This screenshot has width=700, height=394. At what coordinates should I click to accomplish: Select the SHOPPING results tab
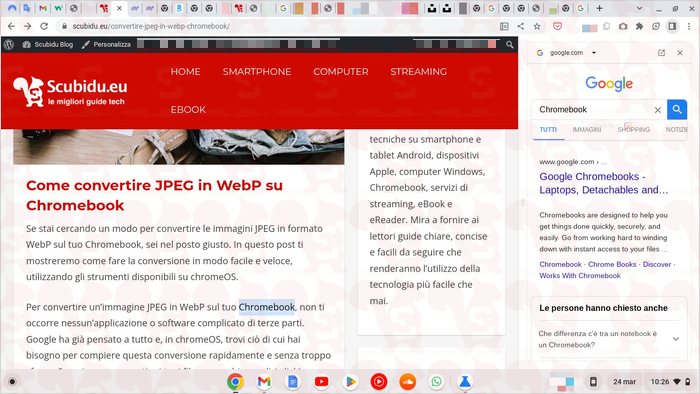633,129
